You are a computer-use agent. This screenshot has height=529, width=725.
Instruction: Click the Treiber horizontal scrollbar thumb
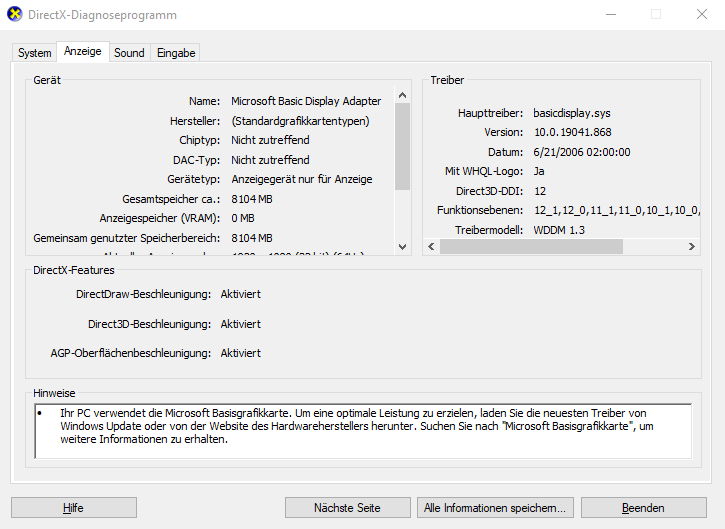[x=531, y=246]
